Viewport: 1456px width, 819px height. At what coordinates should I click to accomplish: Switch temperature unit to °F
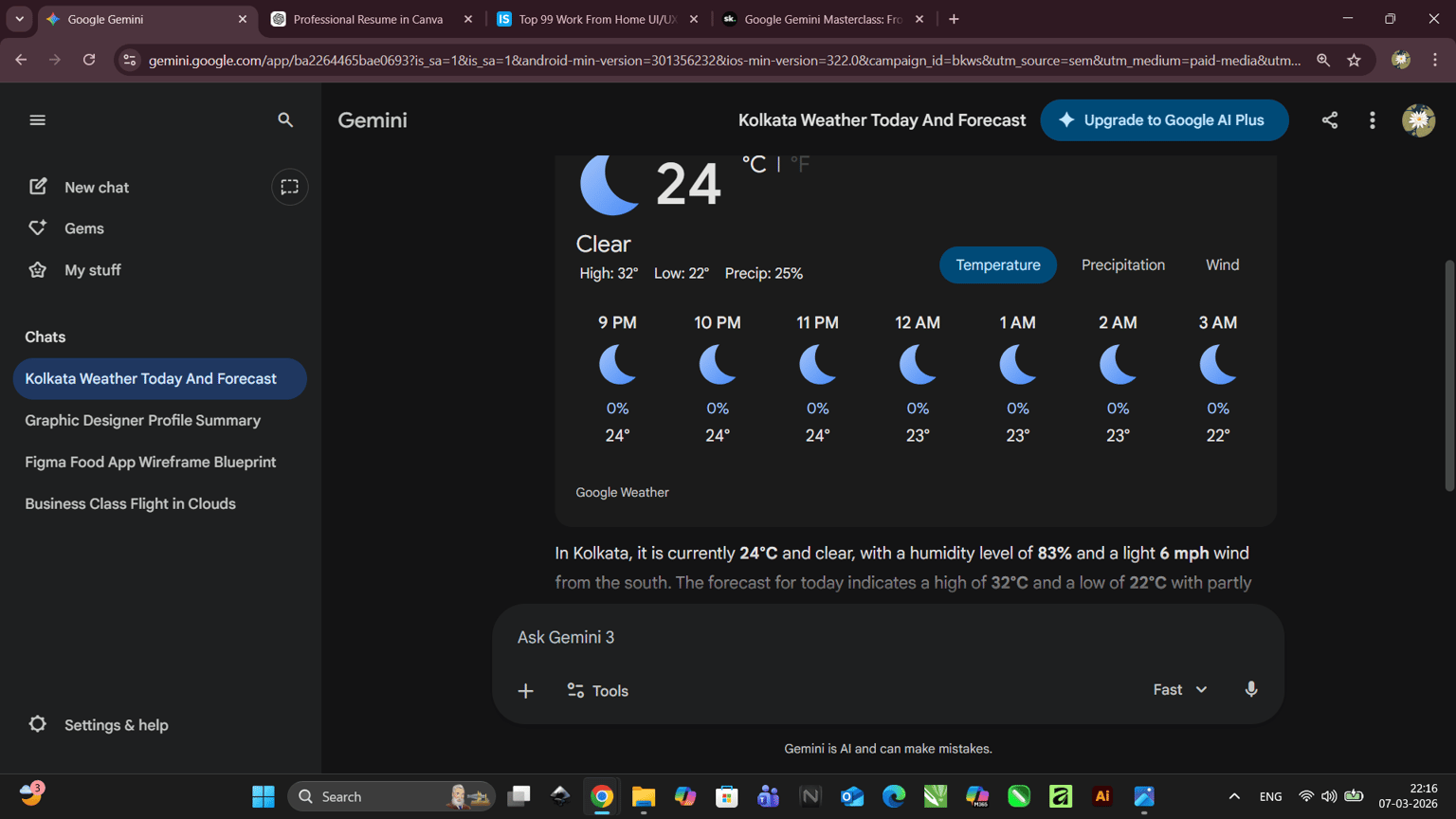coord(800,164)
